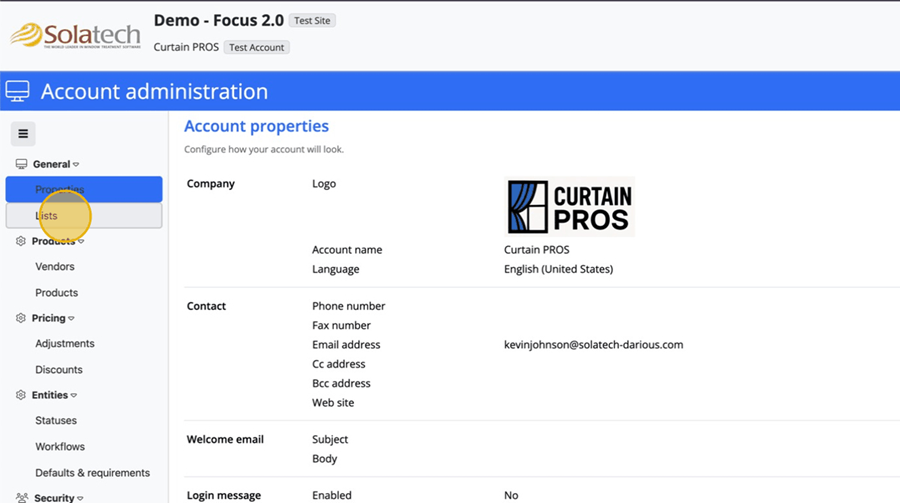Click the Pricing section gear icon
Image resolution: width=900 pixels, height=503 pixels.
coord(21,318)
